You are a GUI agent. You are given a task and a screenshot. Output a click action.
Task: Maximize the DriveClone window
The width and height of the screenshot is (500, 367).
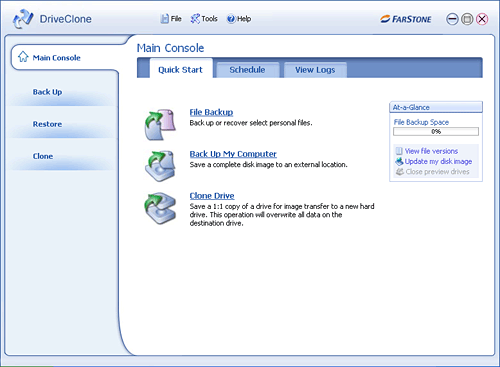(467, 19)
